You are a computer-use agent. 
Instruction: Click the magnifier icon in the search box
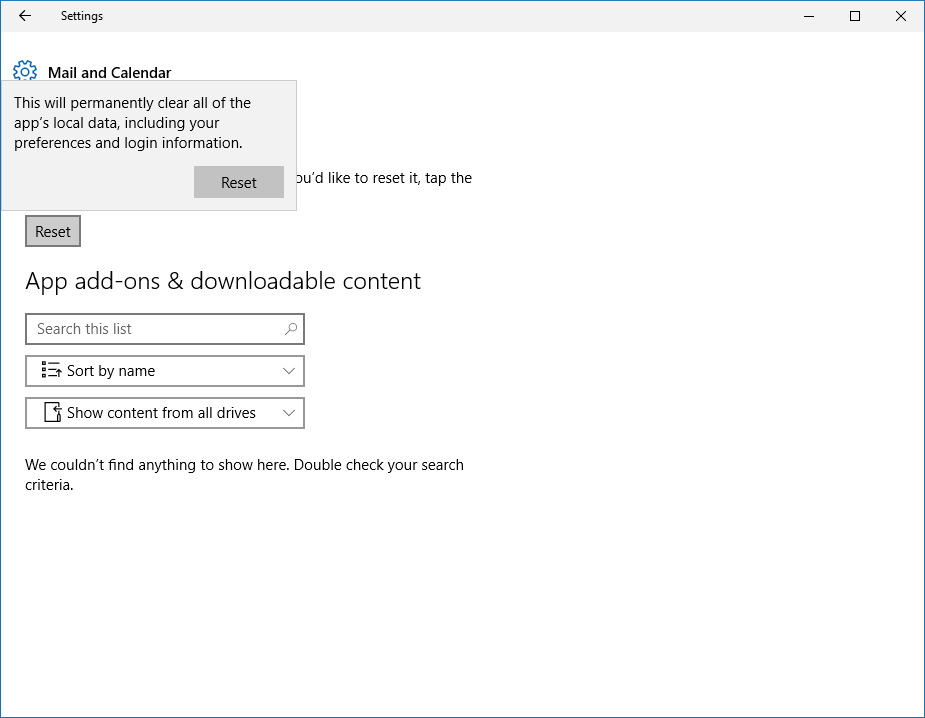[289, 328]
